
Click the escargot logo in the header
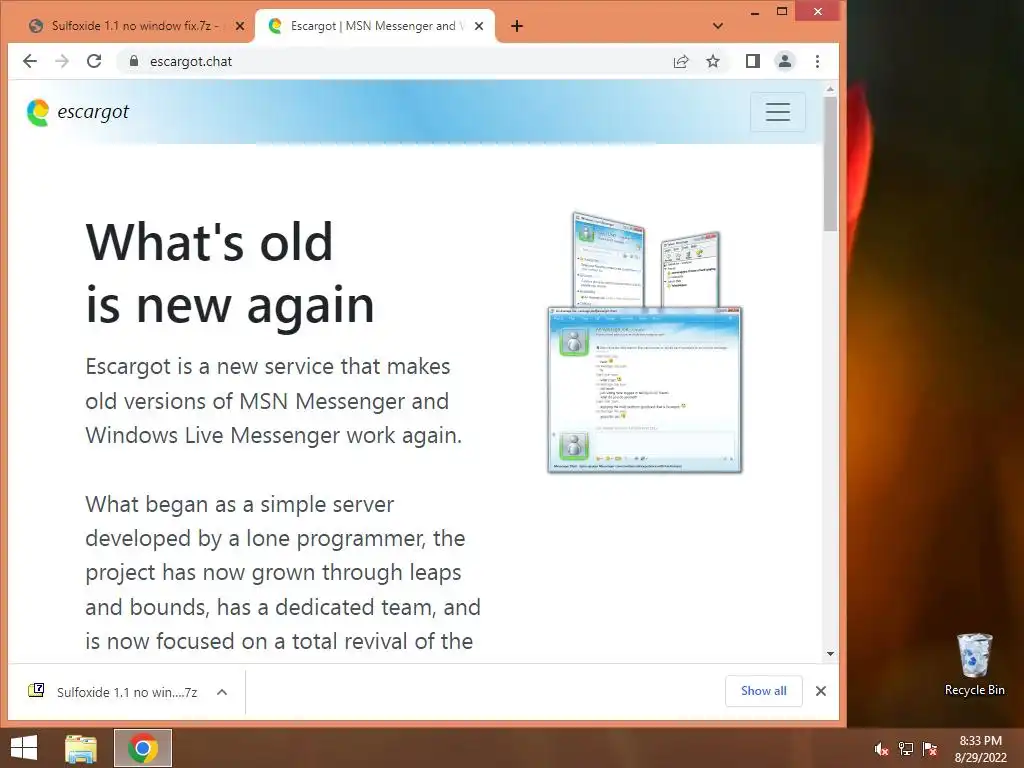[x=78, y=112]
